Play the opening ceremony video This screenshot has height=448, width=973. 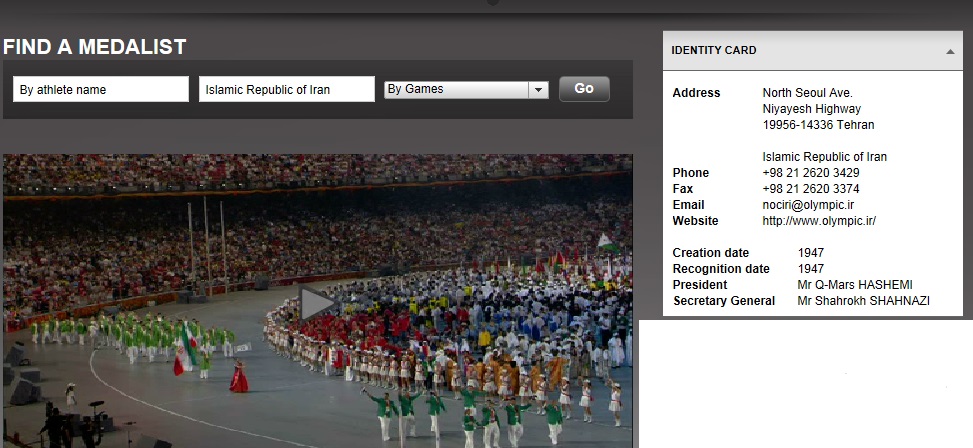click(x=318, y=303)
